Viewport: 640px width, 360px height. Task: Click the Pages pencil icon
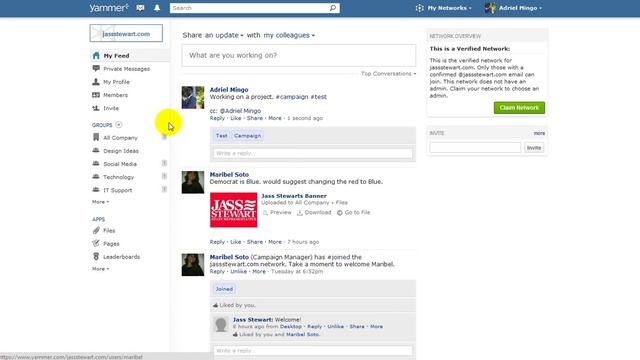[x=96, y=243]
